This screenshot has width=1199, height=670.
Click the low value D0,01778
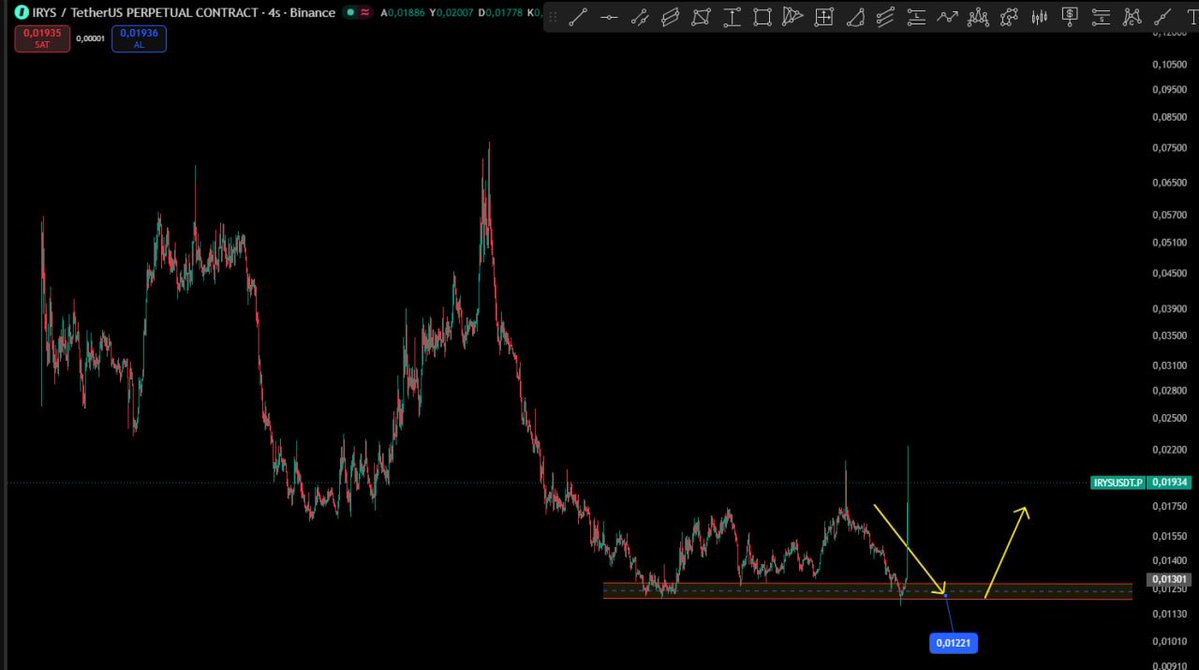(x=500, y=12)
